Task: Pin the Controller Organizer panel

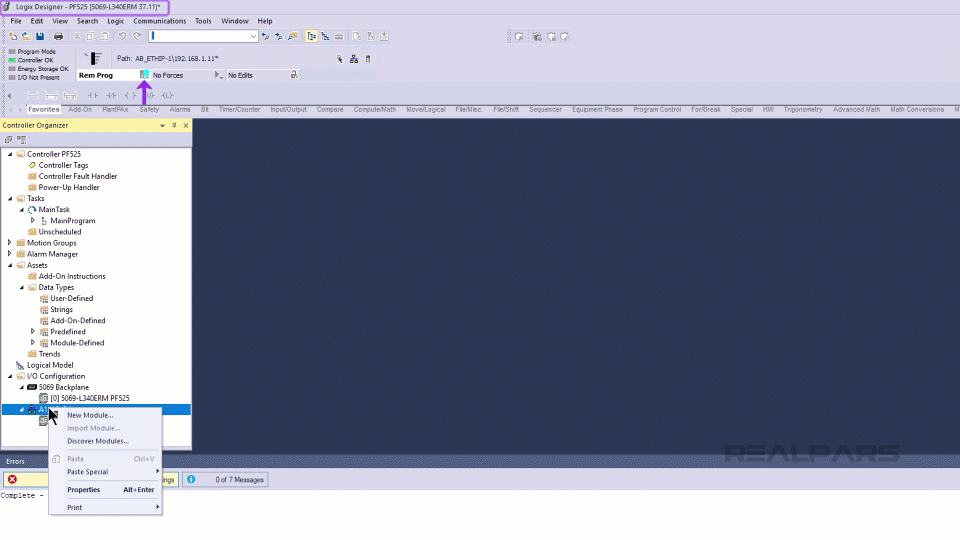Action: 174,126
